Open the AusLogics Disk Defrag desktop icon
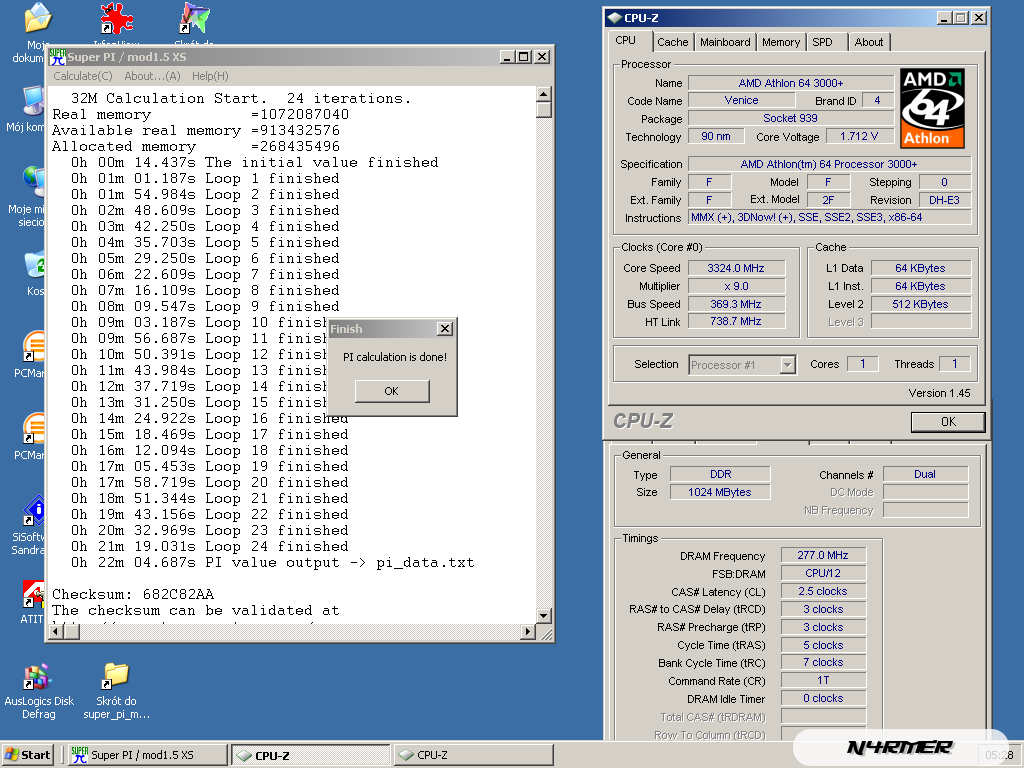The image size is (1024, 768). (x=38, y=678)
